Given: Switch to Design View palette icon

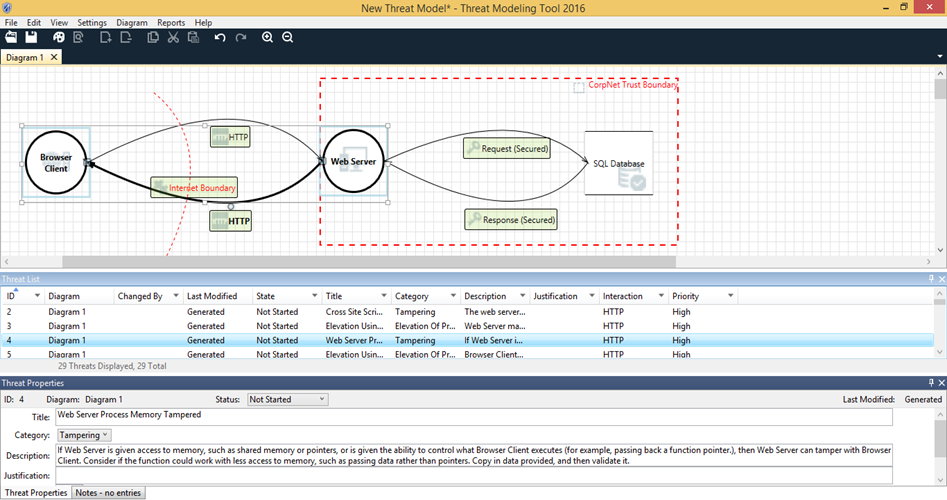Looking at the screenshot, I should pos(59,37).
